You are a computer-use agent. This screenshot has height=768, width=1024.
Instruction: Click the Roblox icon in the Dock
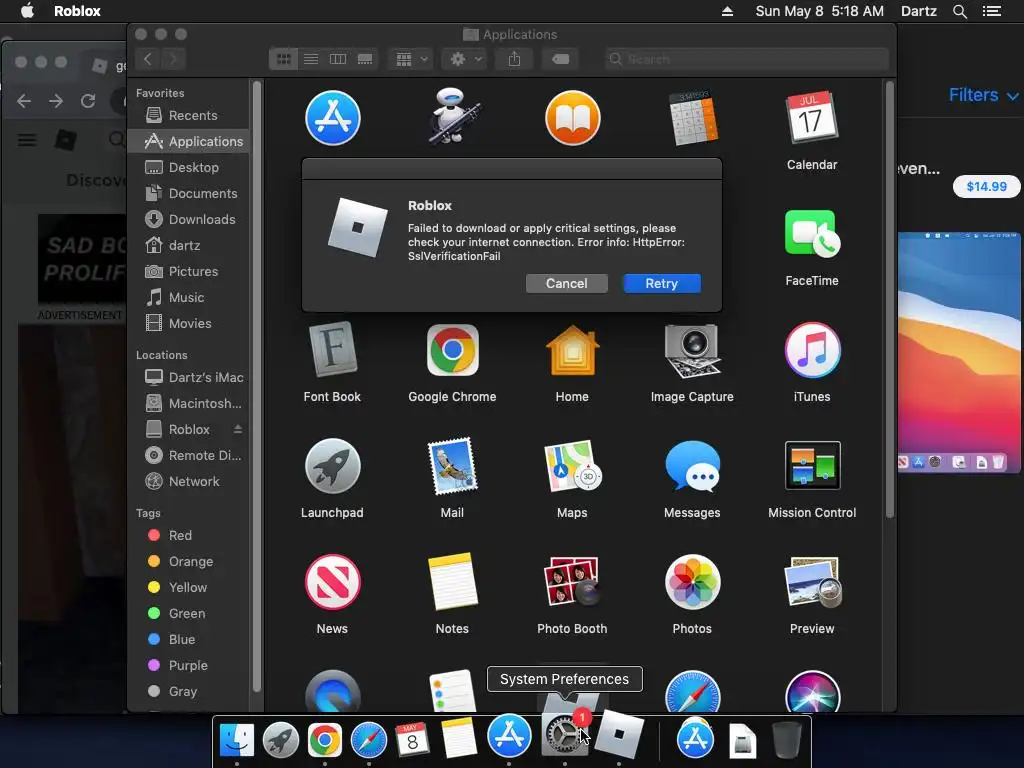pyautogui.click(x=619, y=735)
